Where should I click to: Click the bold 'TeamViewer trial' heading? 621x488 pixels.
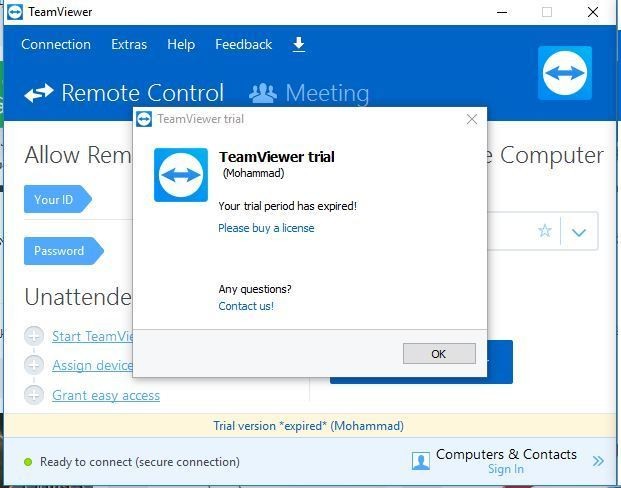click(x=277, y=157)
